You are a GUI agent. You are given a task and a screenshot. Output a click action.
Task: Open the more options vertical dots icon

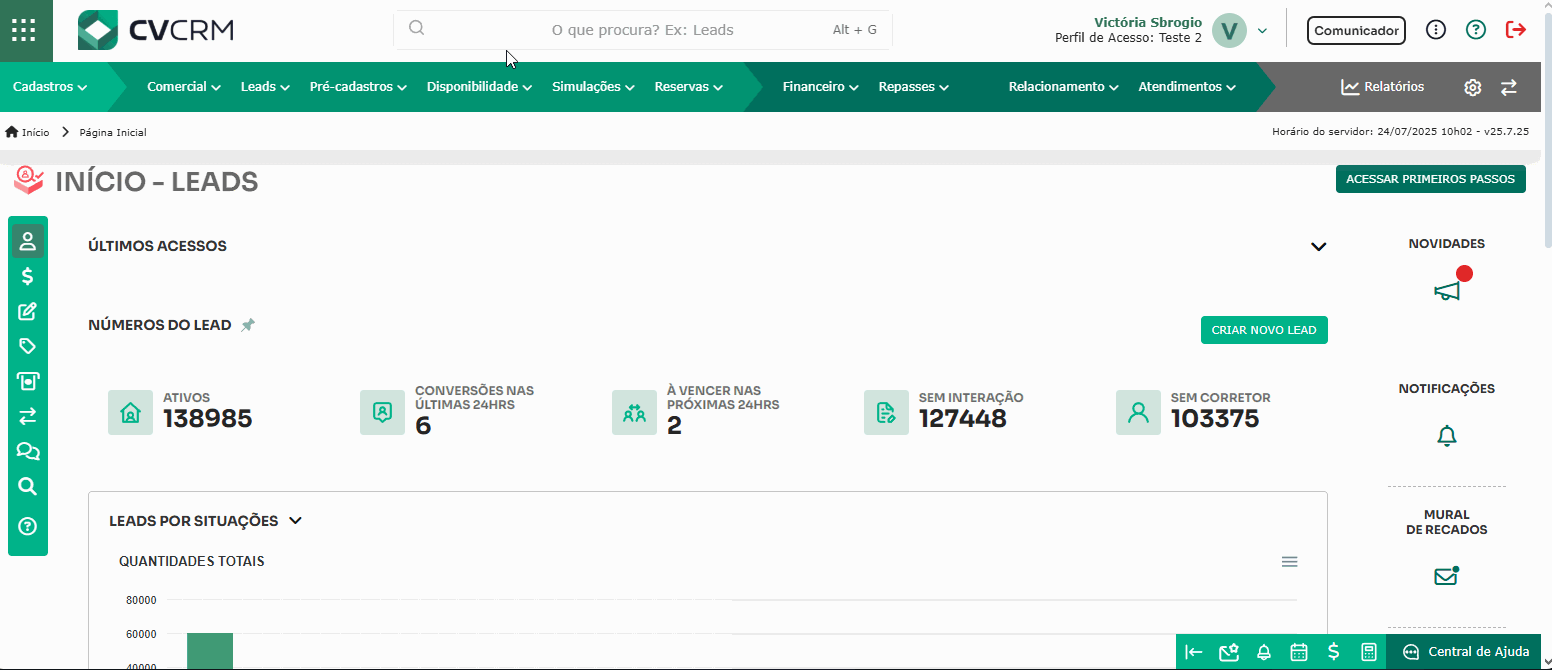point(1436,30)
